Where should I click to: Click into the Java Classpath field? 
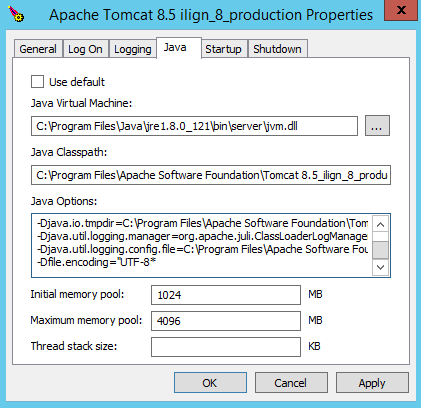[211, 175]
